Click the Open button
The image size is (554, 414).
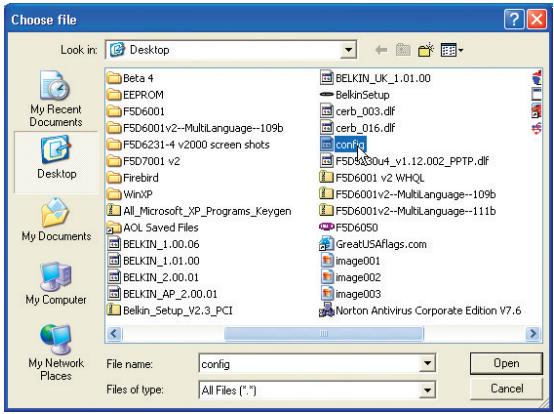(x=506, y=363)
